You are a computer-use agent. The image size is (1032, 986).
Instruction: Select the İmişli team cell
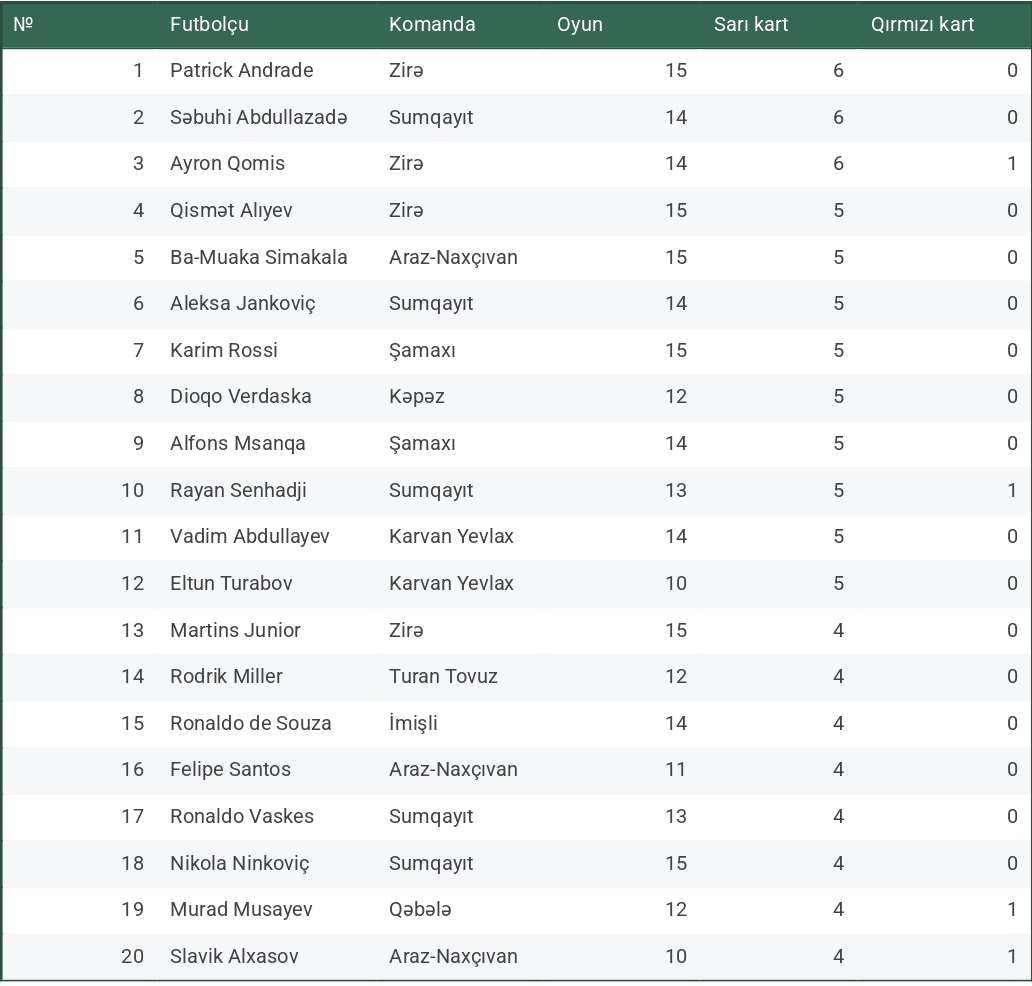coord(413,723)
